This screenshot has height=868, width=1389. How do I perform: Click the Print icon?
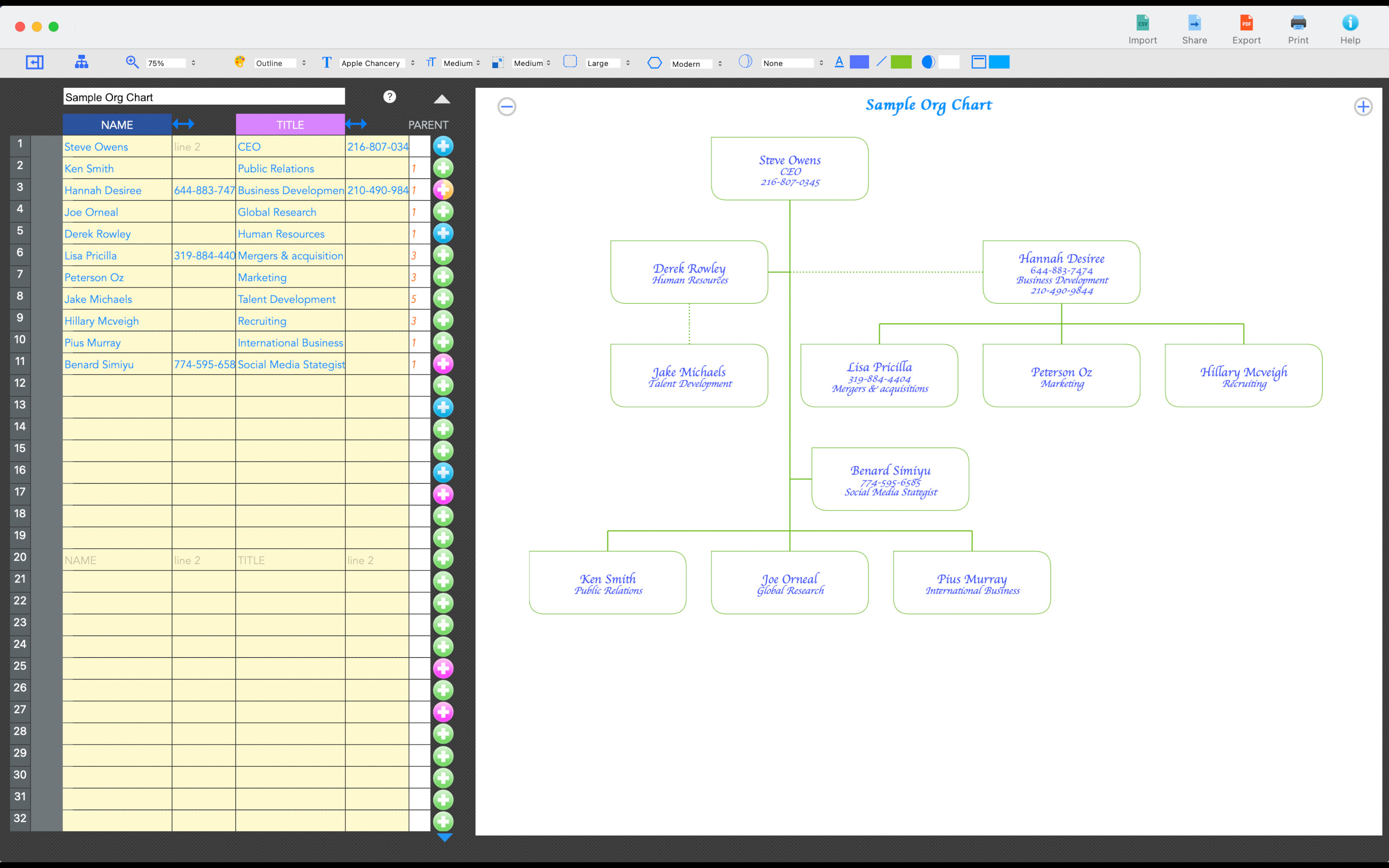coord(1298,23)
